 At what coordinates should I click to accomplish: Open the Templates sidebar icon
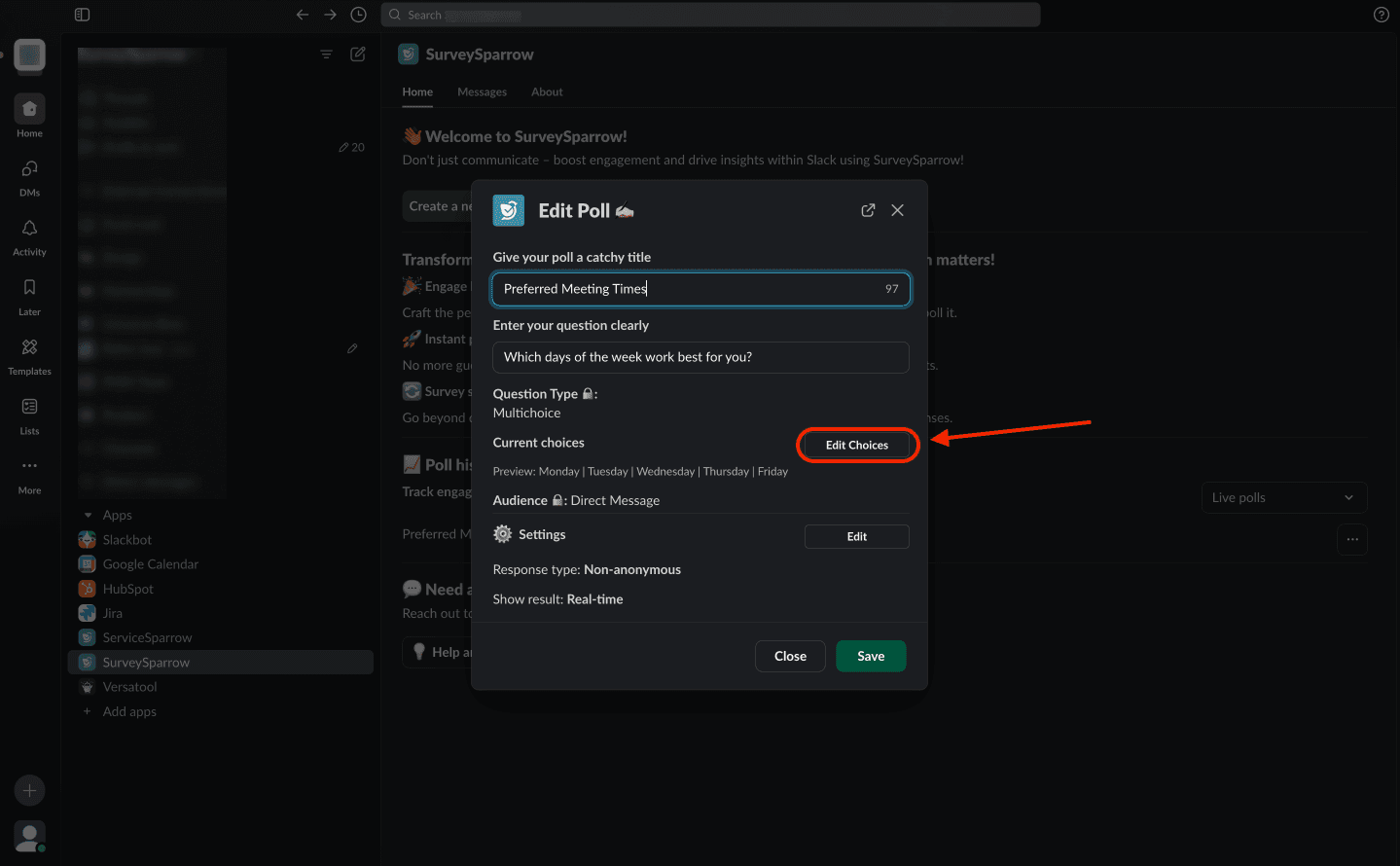[x=29, y=355]
